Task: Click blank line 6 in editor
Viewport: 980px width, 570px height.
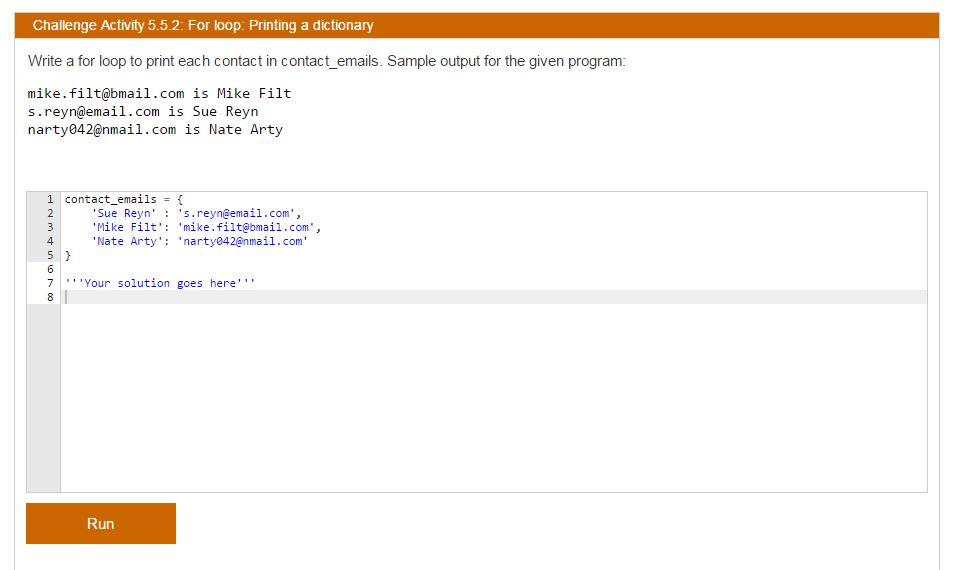Action: point(494,269)
